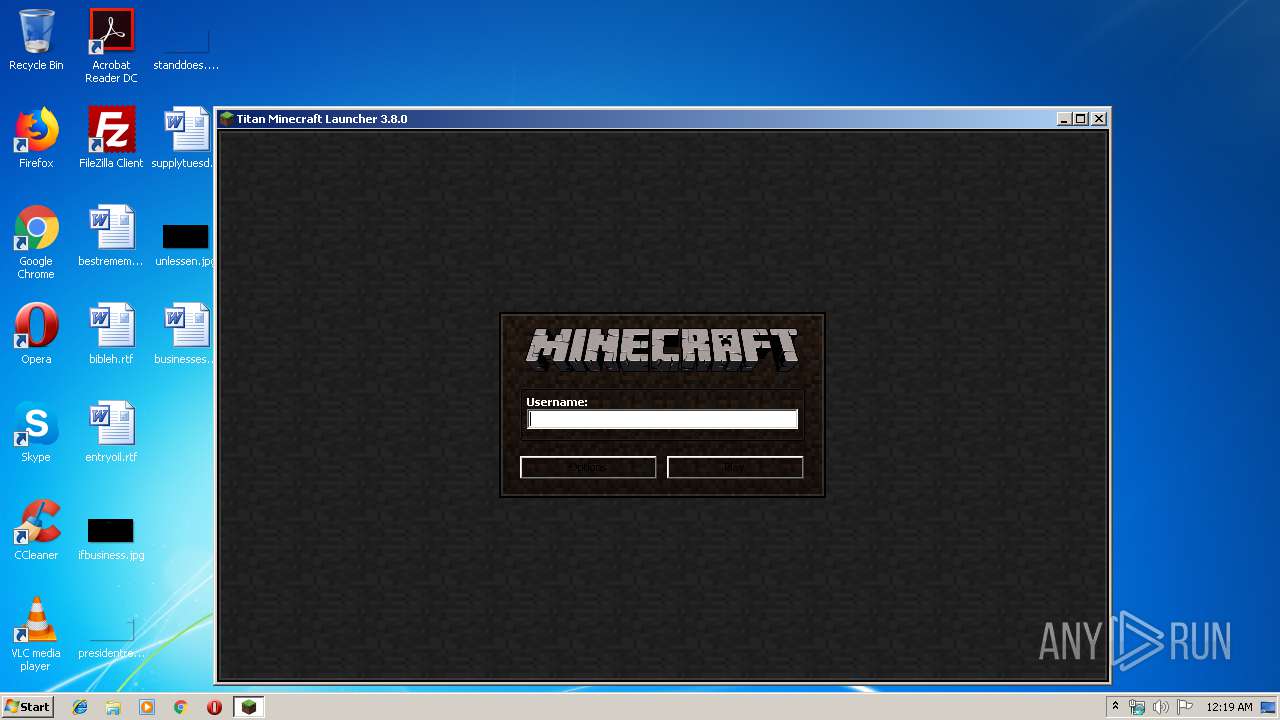Viewport: 1280px width, 720px height.
Task: Click the 12:19 AM taskbar clock
Action: click(1229, 707)
